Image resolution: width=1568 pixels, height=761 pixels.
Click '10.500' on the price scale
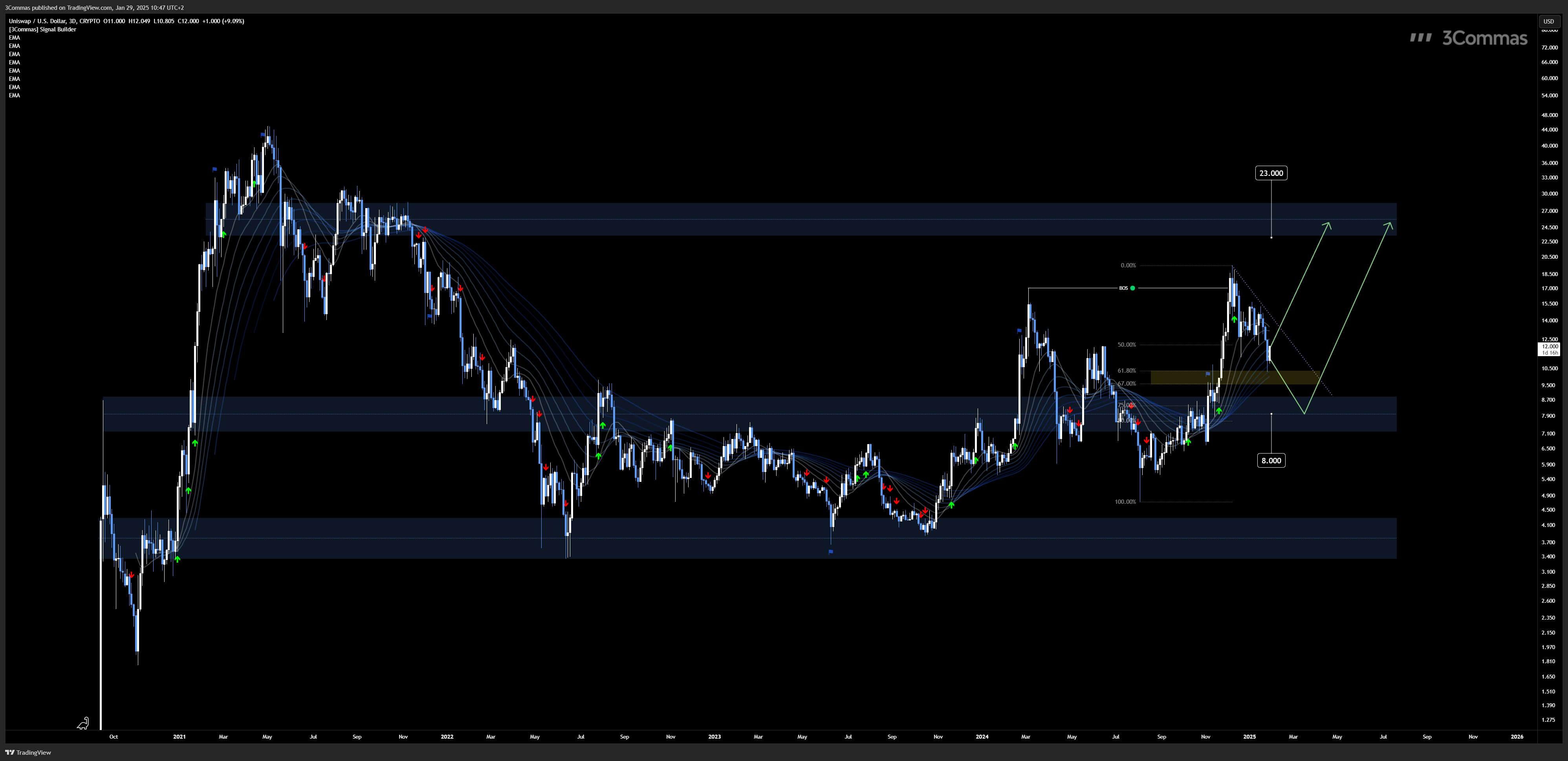pos(1549,369)
